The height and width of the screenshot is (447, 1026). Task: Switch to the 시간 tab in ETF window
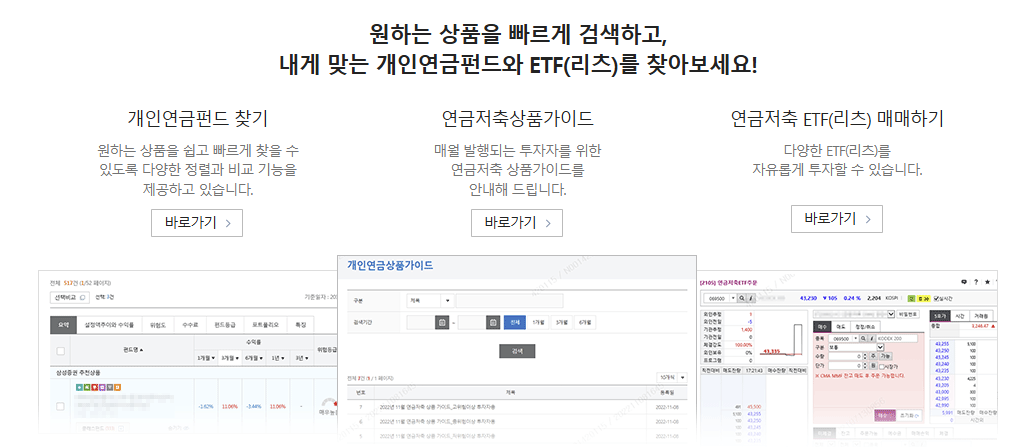[960, 316]
